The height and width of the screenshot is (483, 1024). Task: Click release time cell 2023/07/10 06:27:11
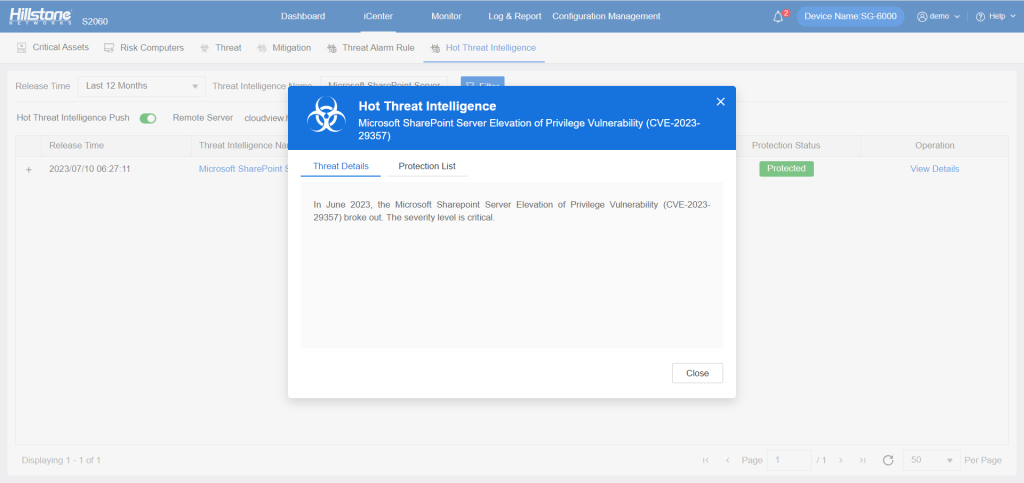[89, 168]
